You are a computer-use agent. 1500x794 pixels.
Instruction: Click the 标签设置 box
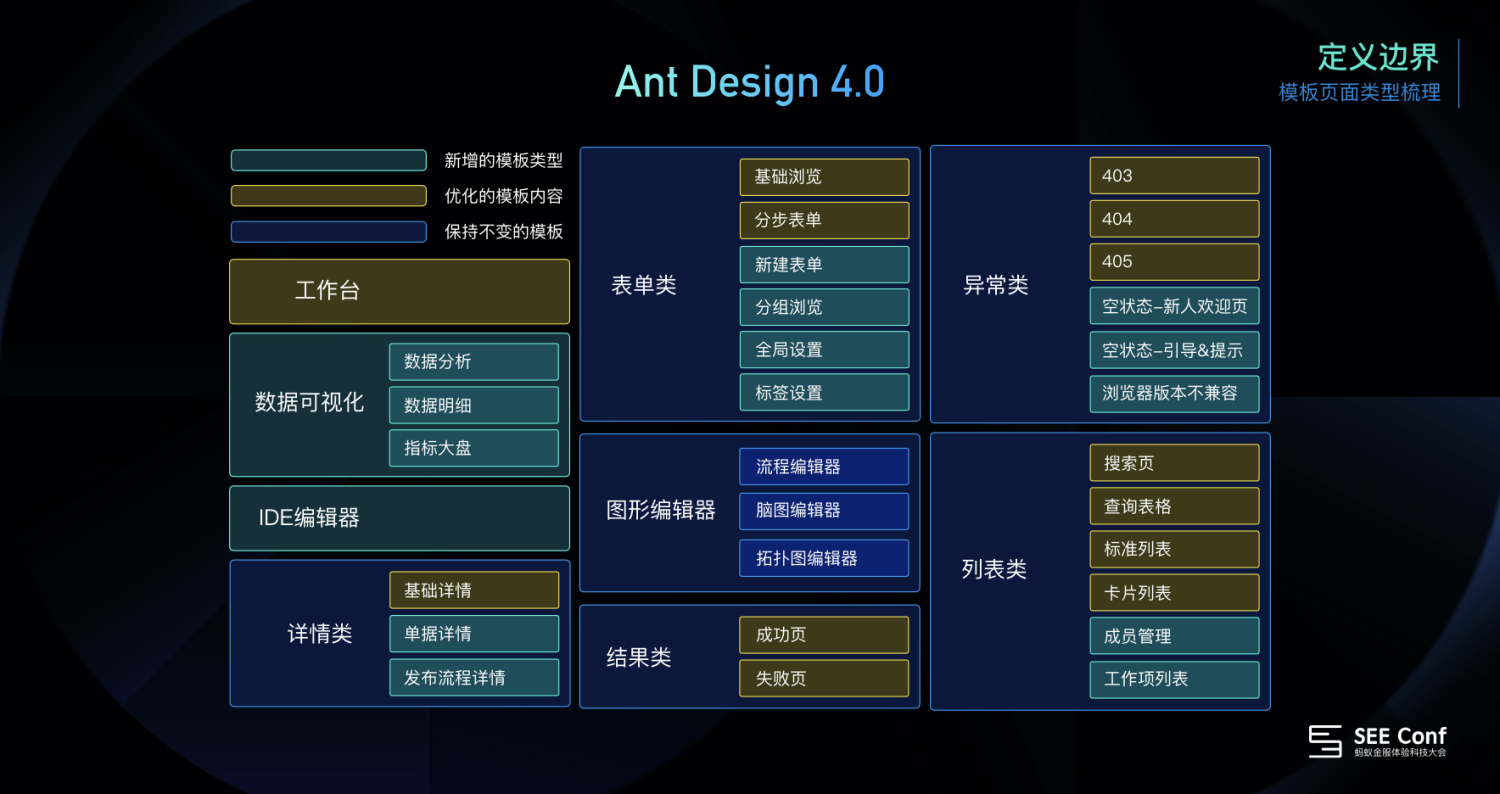click(x=824, y=392)
